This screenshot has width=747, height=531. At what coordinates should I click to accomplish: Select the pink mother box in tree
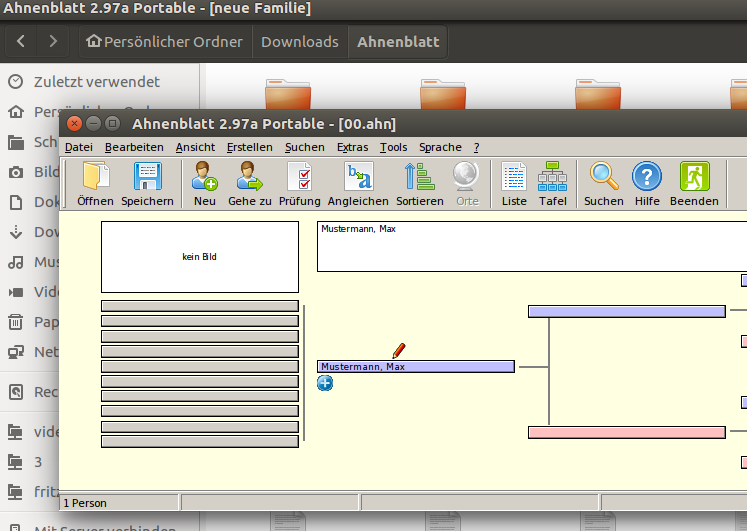coord(627,432)
